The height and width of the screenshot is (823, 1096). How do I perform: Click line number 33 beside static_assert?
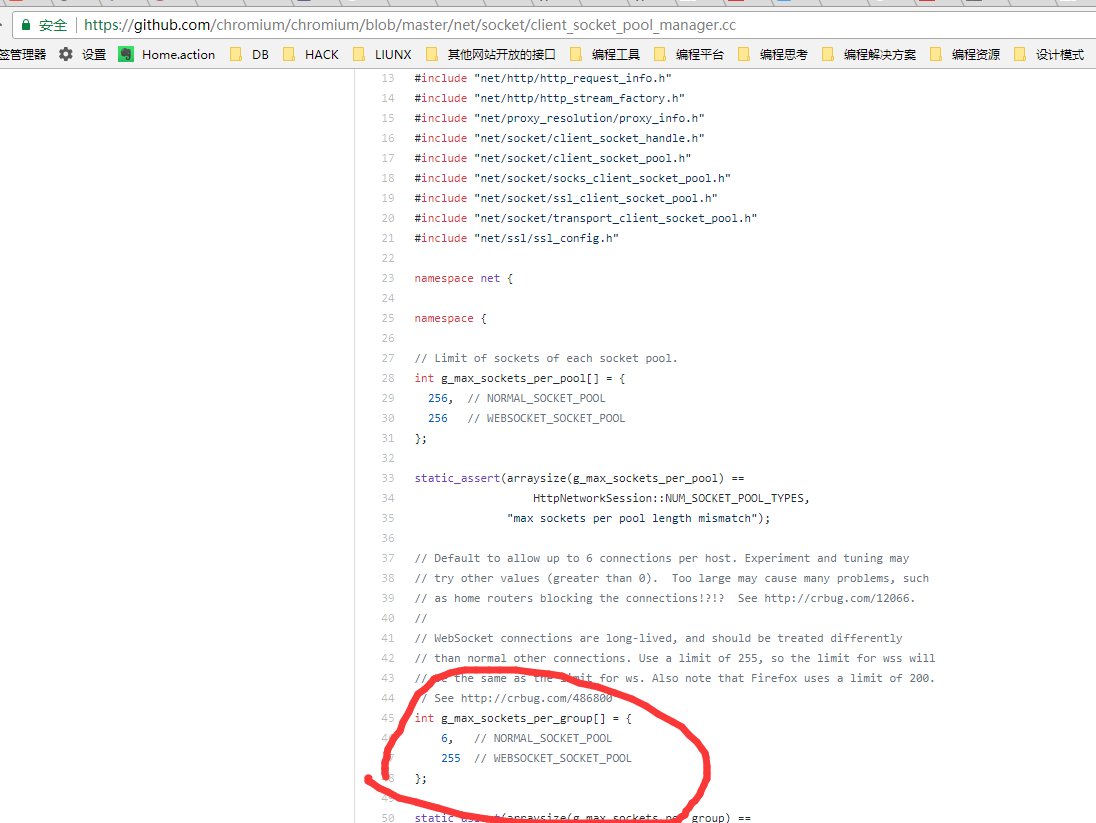tap(388, 478)
